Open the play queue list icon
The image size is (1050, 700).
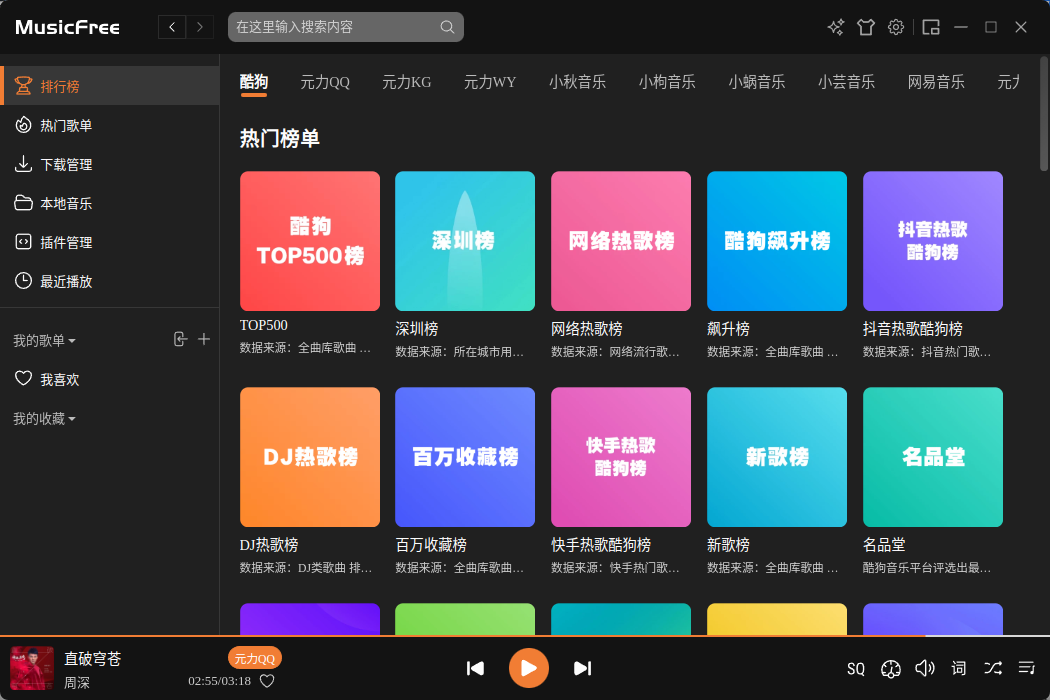coord(1027,668)
